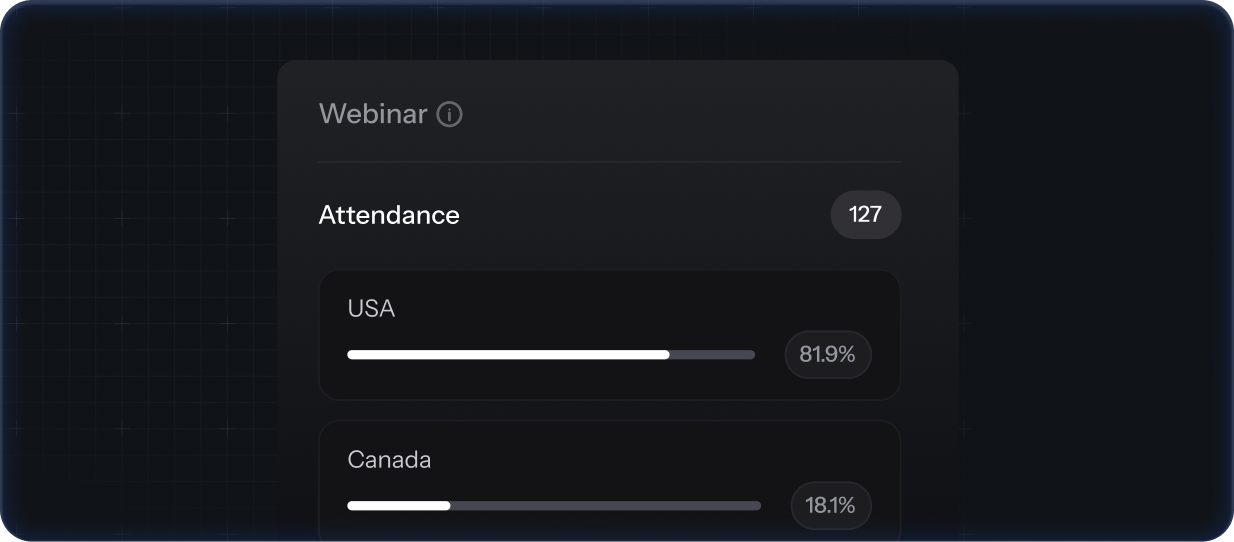Viewport: 1234px width, 542px height.
Task: Click the divider line under Webinar heading
Action: point(609,162)
